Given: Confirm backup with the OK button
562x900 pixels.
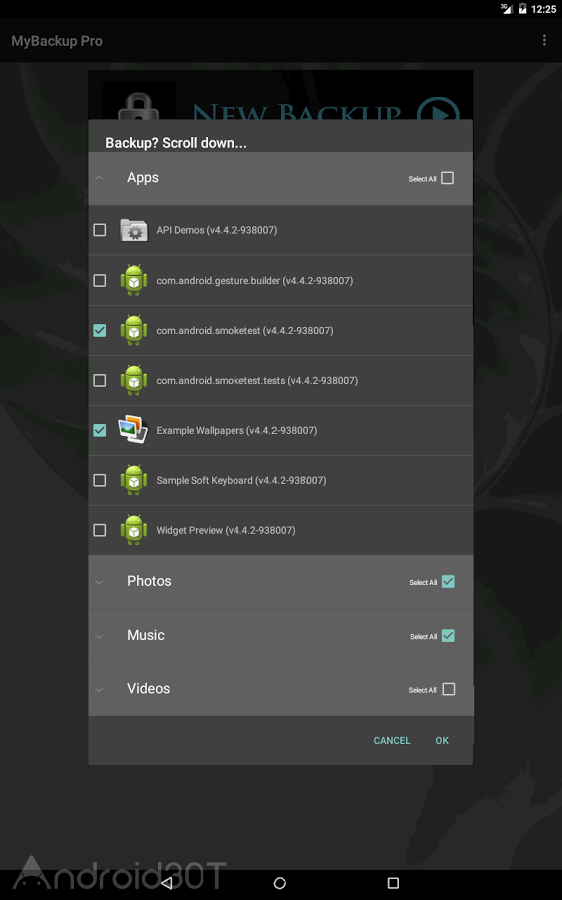Looking at the screenshot, I should tap(442, 740).
